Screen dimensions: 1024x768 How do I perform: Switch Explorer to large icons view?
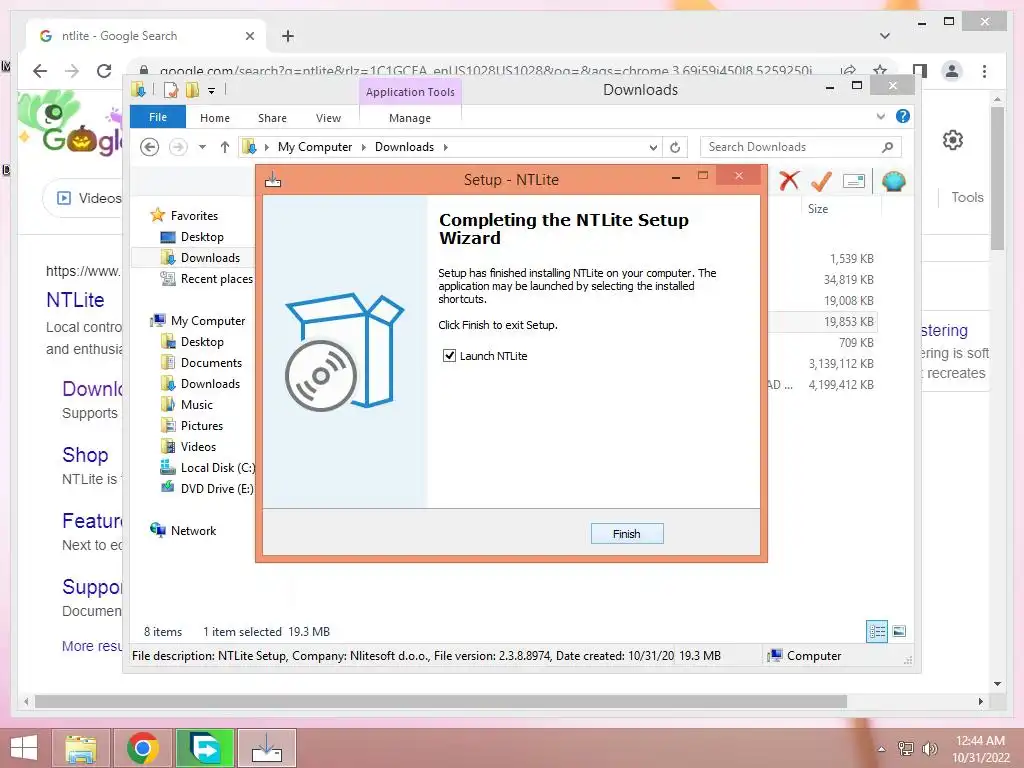coord(899,632)
